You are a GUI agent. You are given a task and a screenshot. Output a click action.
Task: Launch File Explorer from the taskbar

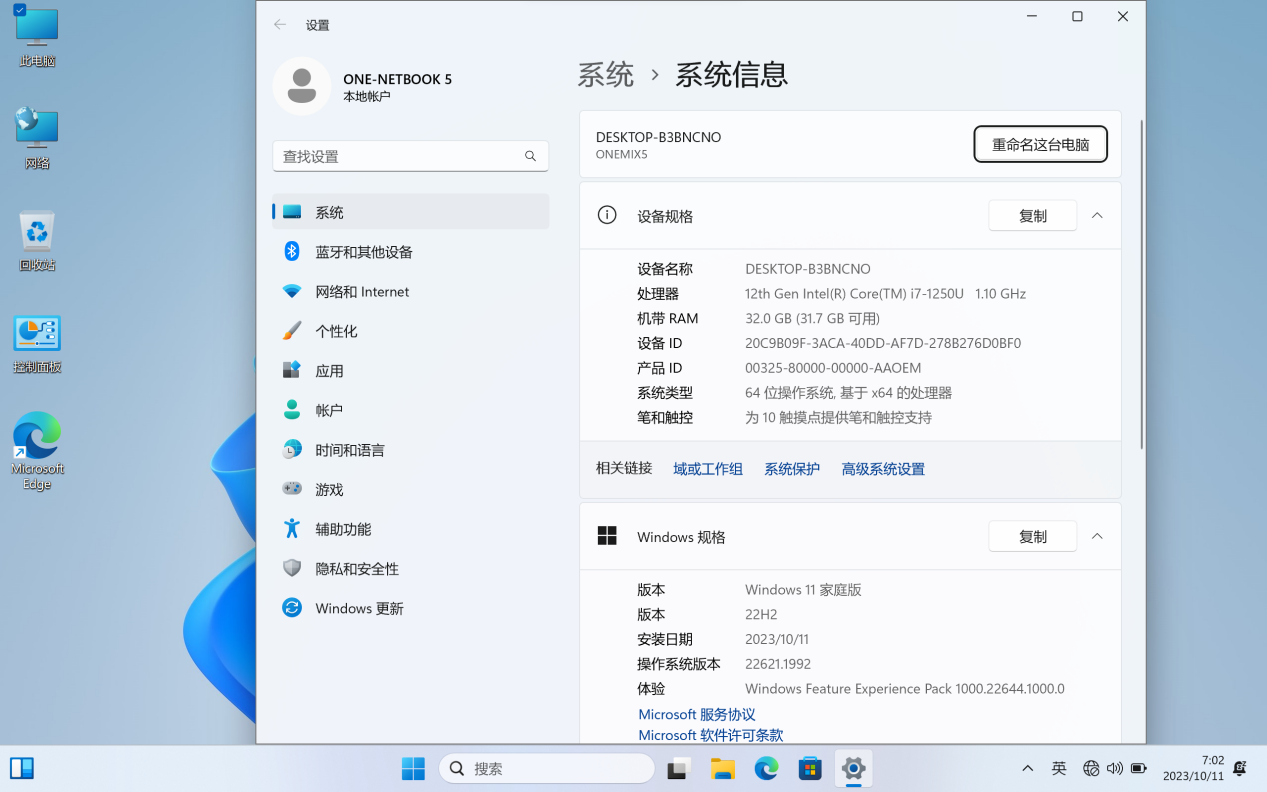tap(723, 768)
